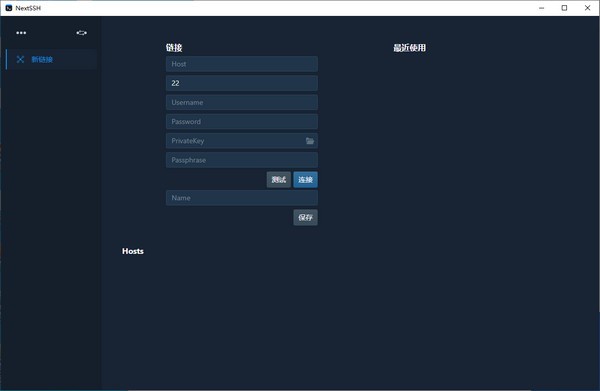Maximize the NextSSH window
The height and width of the screenshot is (391, 600).
pyautogui.click(x=564, y=8)
